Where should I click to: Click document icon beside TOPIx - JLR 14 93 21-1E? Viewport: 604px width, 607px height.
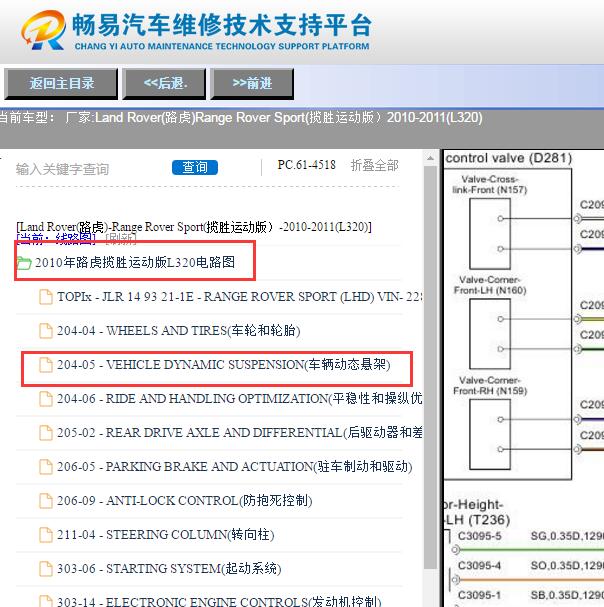coord(46,297)
